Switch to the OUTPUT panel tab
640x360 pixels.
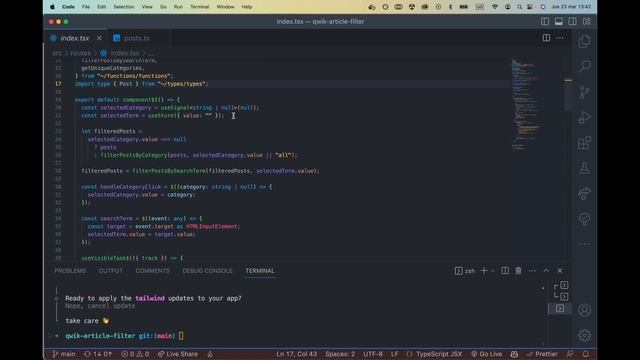(x=111, y=271)
